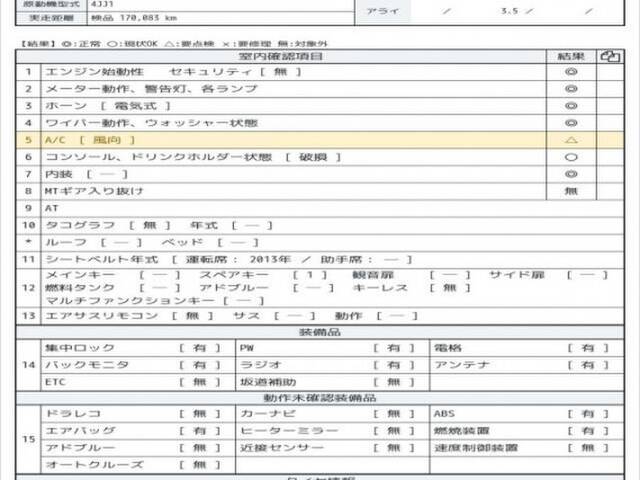
Task: Click the マルチファンクションキー entry
Action: click(155, 301)
